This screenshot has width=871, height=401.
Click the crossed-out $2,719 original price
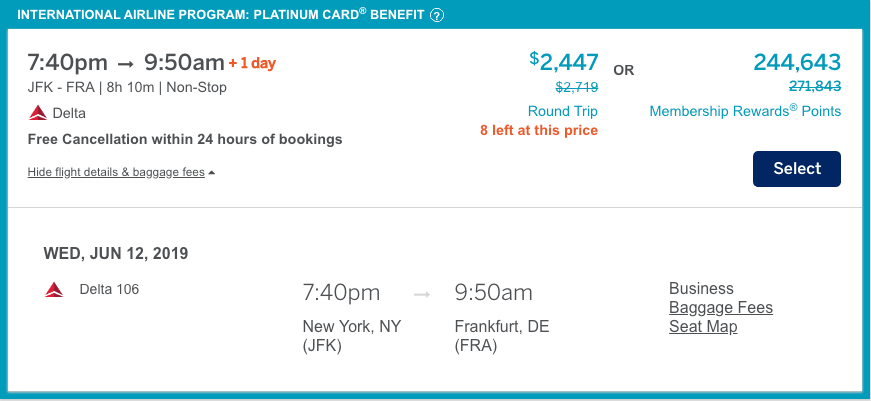tap(576, 87)
